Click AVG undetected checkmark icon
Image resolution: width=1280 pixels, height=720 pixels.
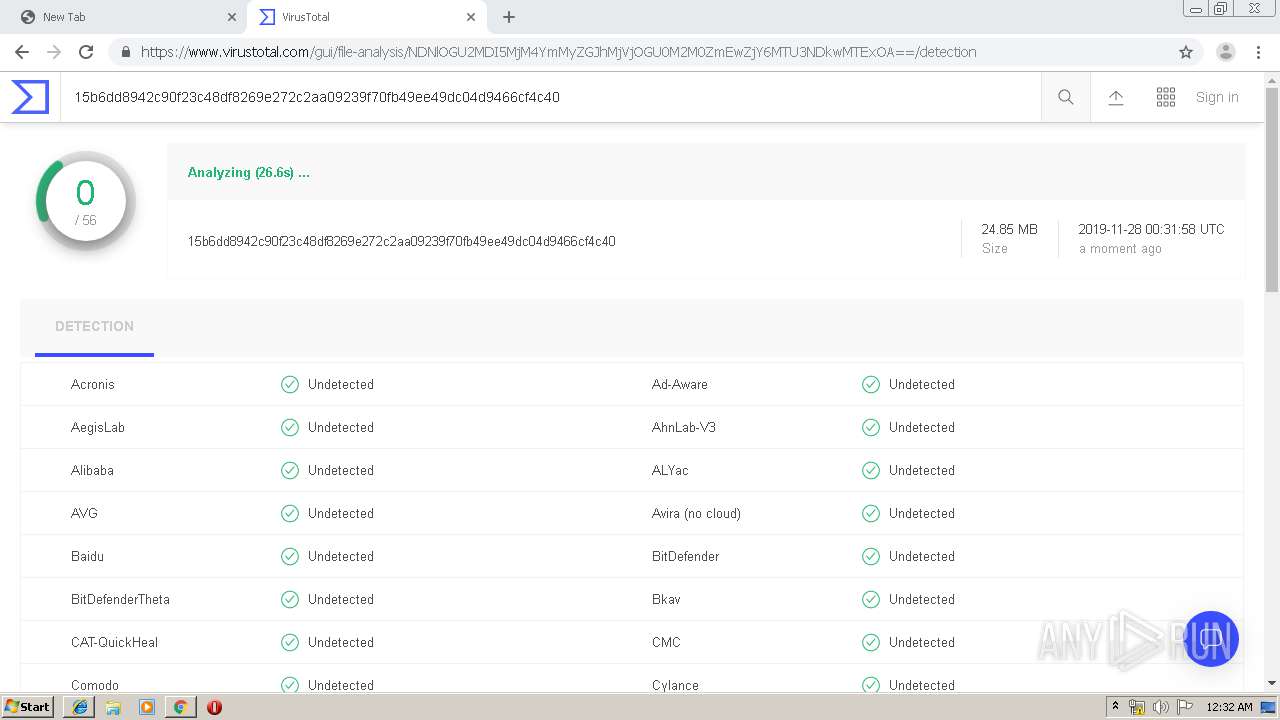click(x=290, y=513)
